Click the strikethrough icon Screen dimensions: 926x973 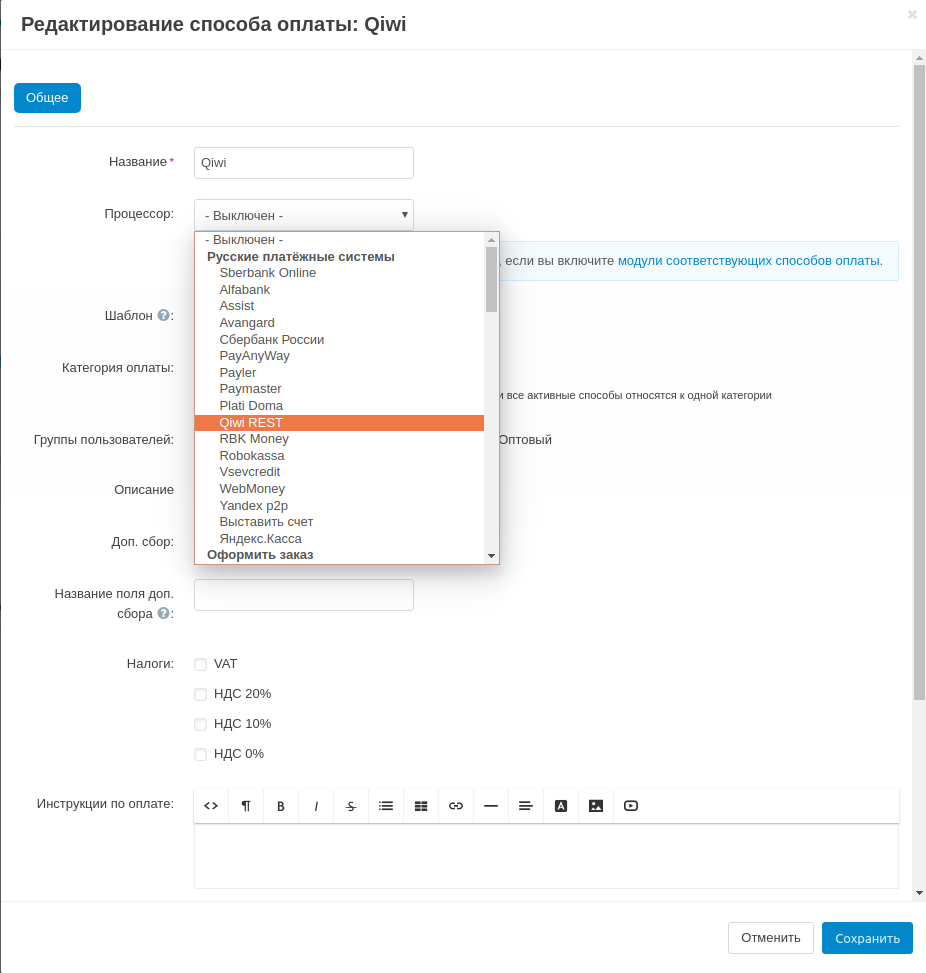coord(351,806)
